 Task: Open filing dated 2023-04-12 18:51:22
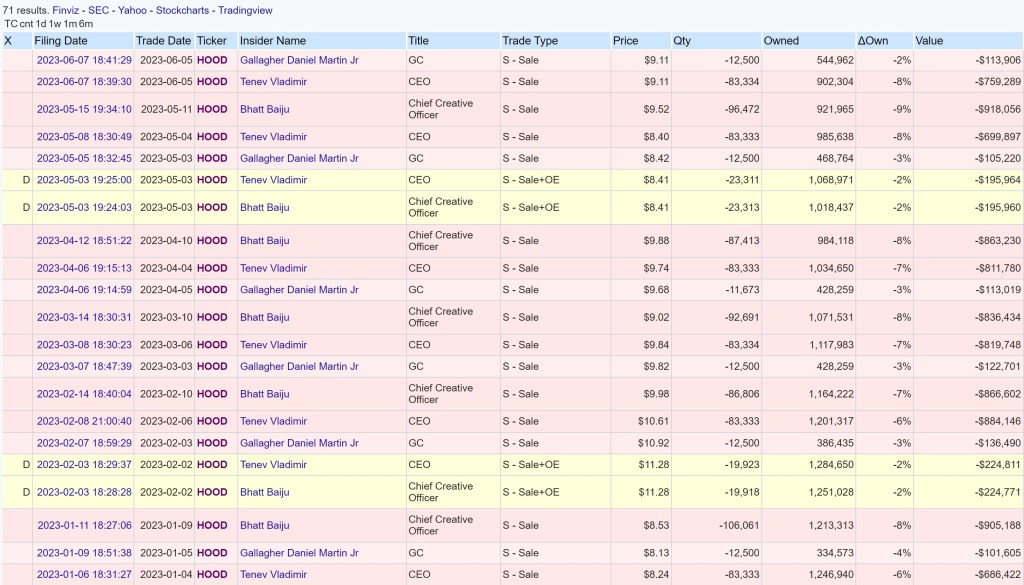point(84,240)
